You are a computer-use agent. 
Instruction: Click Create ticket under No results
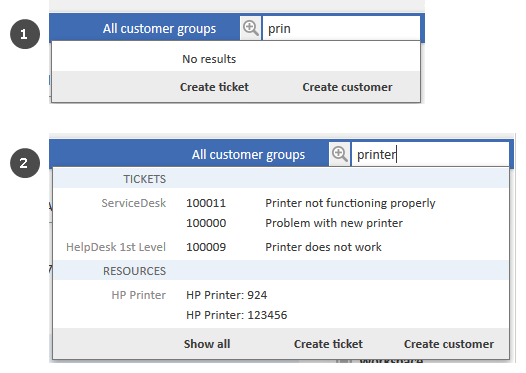point(214,87)
